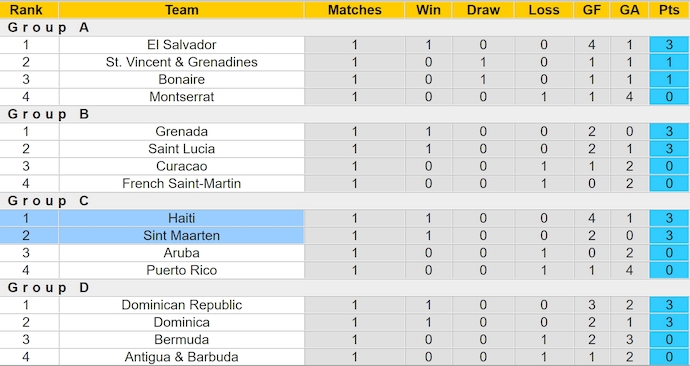Open the El Salvador team link
Image resolution: width=690 pixels, height=366 pixels.
[182, 45]
